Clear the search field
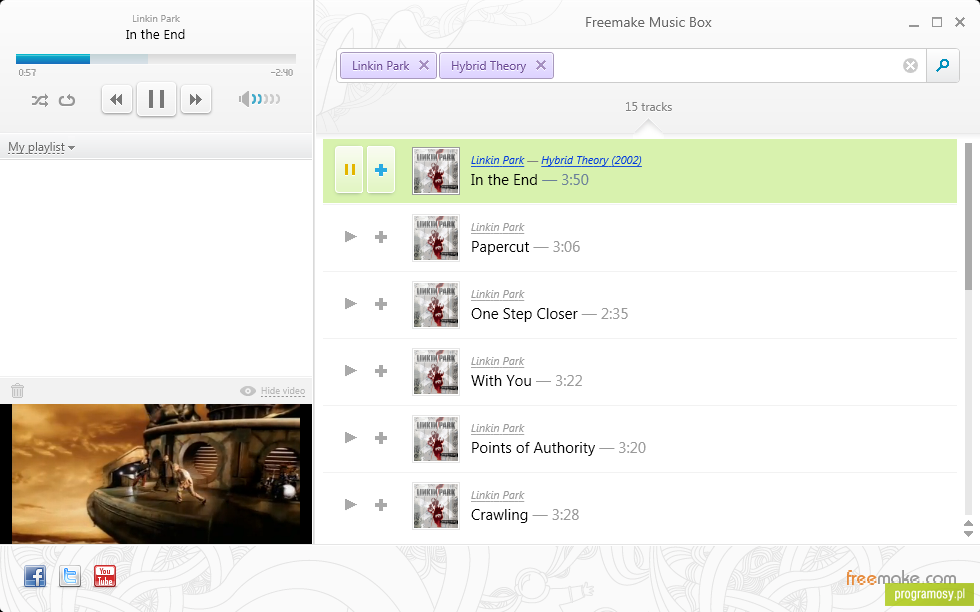 point(910,65)
